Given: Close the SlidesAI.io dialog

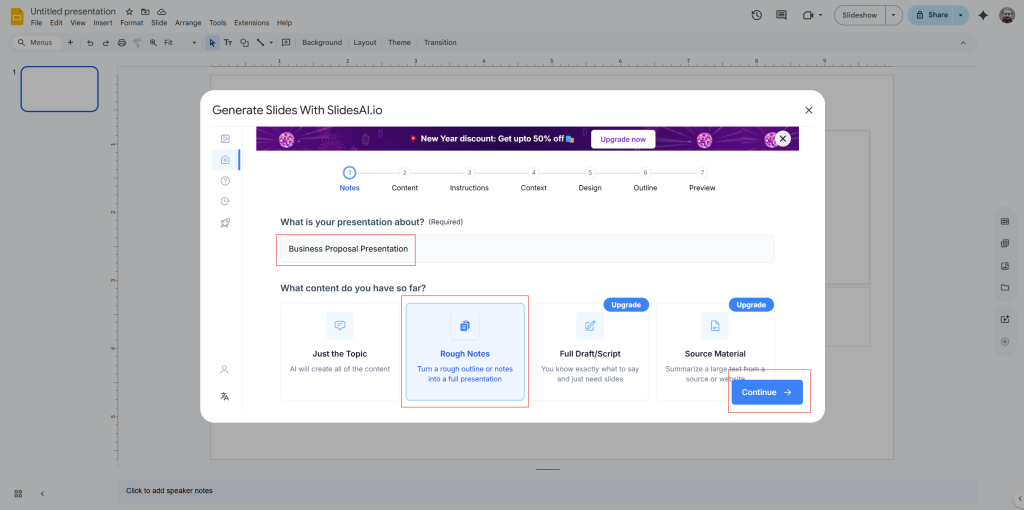Looking at the screenshot, I should coord(808,110).
